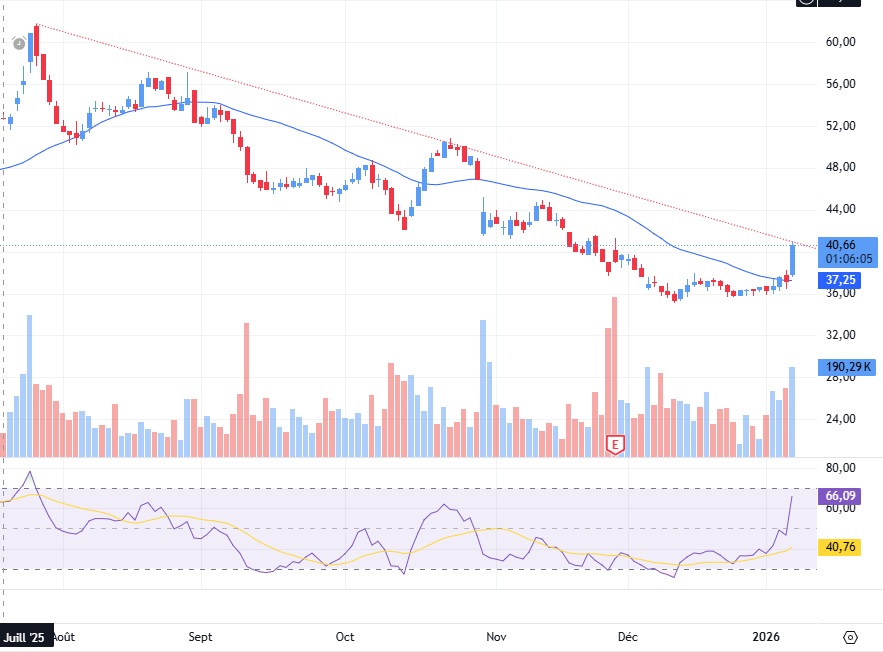Click the Oct label on time axis
Screen dimensions: 883x652
coord(345,637)
